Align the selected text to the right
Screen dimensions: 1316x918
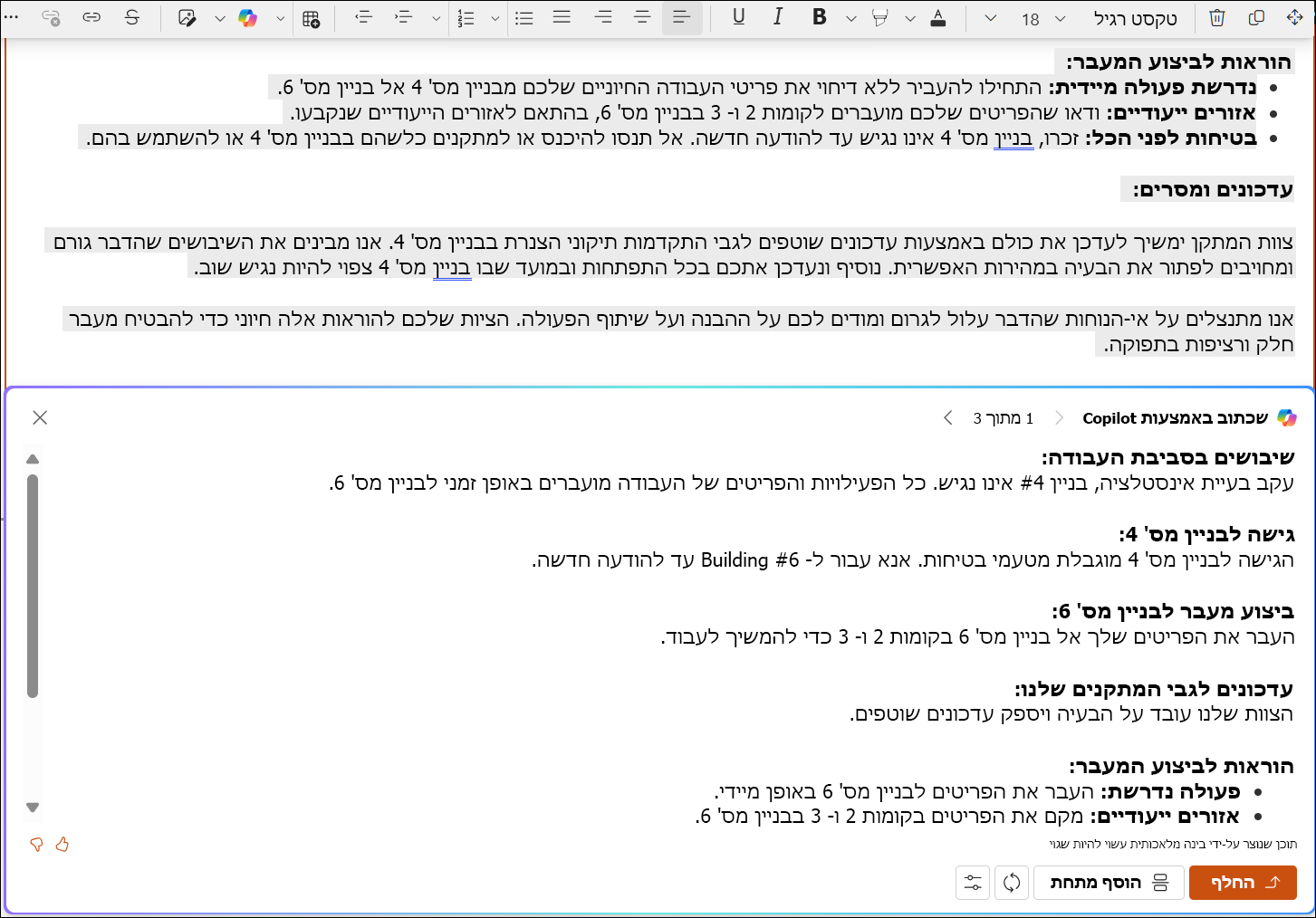pos(603,18)
